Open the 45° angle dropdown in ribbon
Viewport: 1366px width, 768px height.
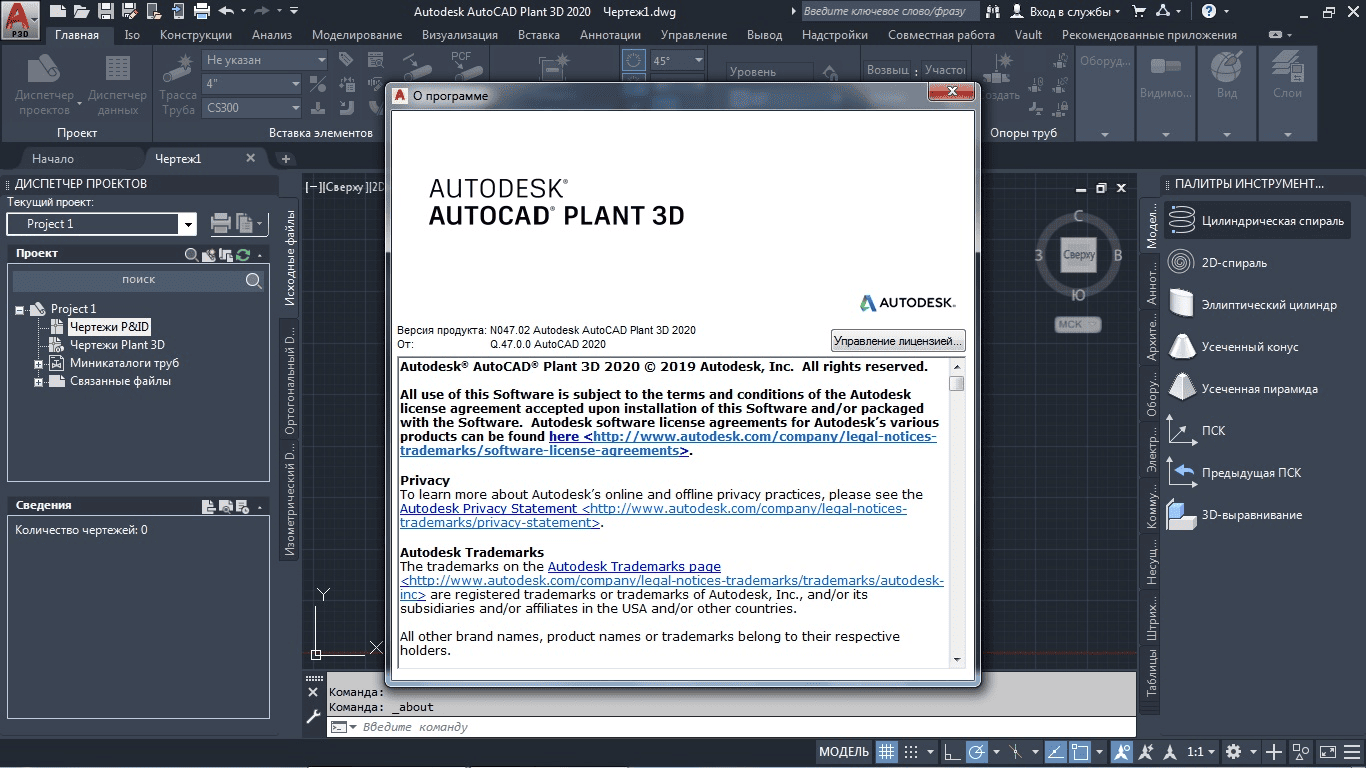pos(679,61)
